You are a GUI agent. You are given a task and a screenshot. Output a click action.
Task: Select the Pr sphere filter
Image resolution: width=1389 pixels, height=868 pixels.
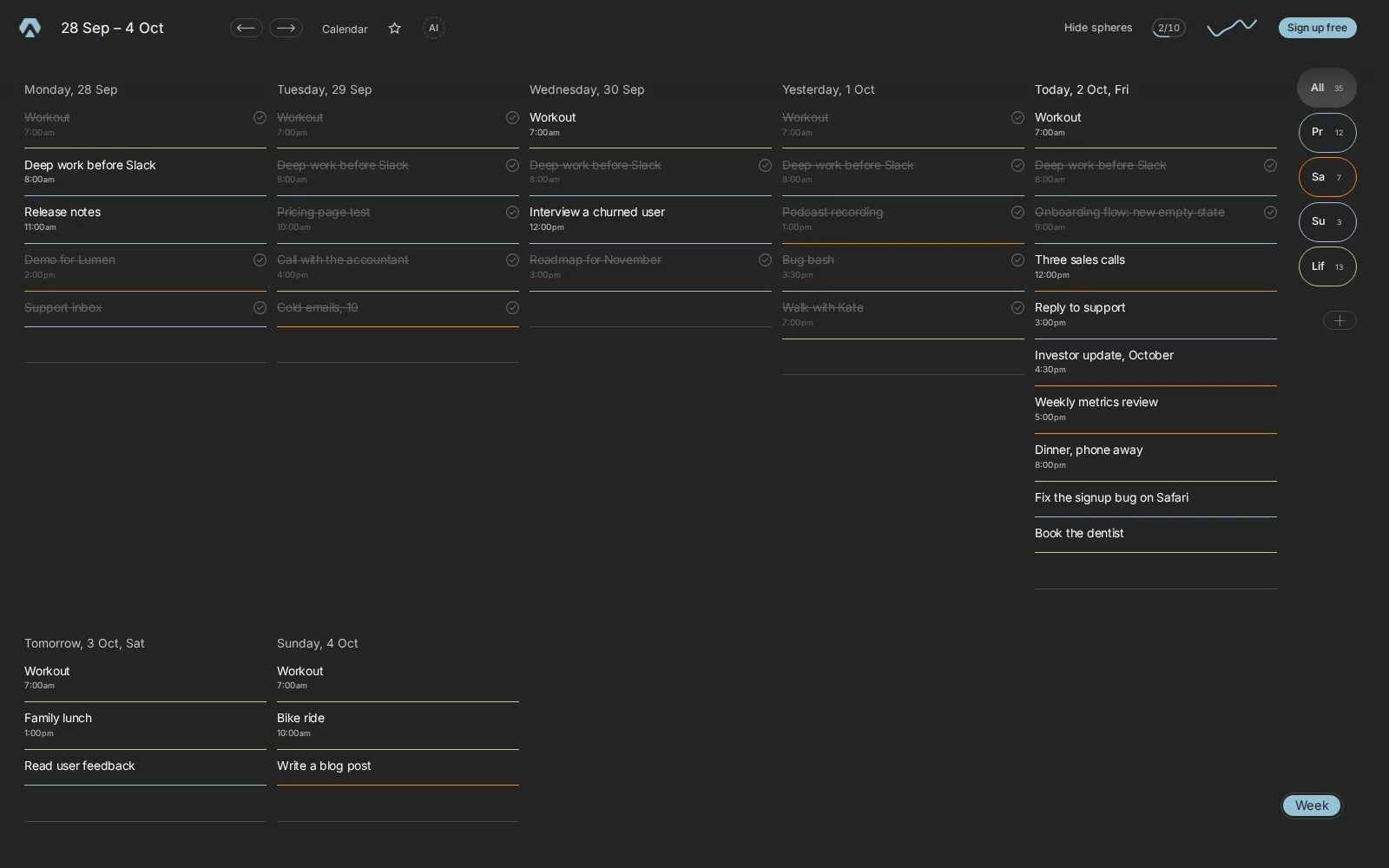[x=1327, y=133]
